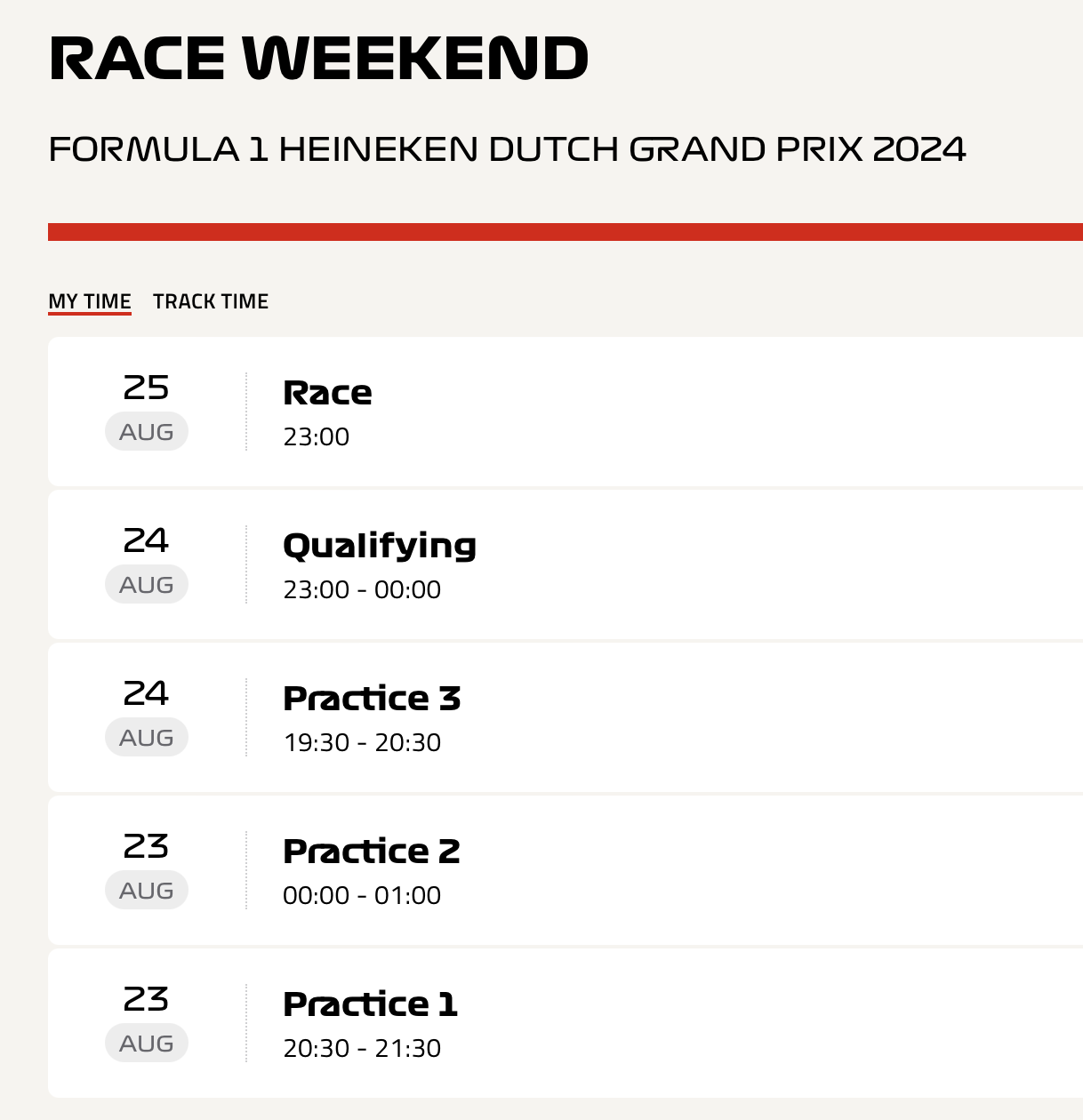The width and height of the screenshot is (1083, 1120).
Task: Click the Race start time 23:00
Action: coord(317,436)
